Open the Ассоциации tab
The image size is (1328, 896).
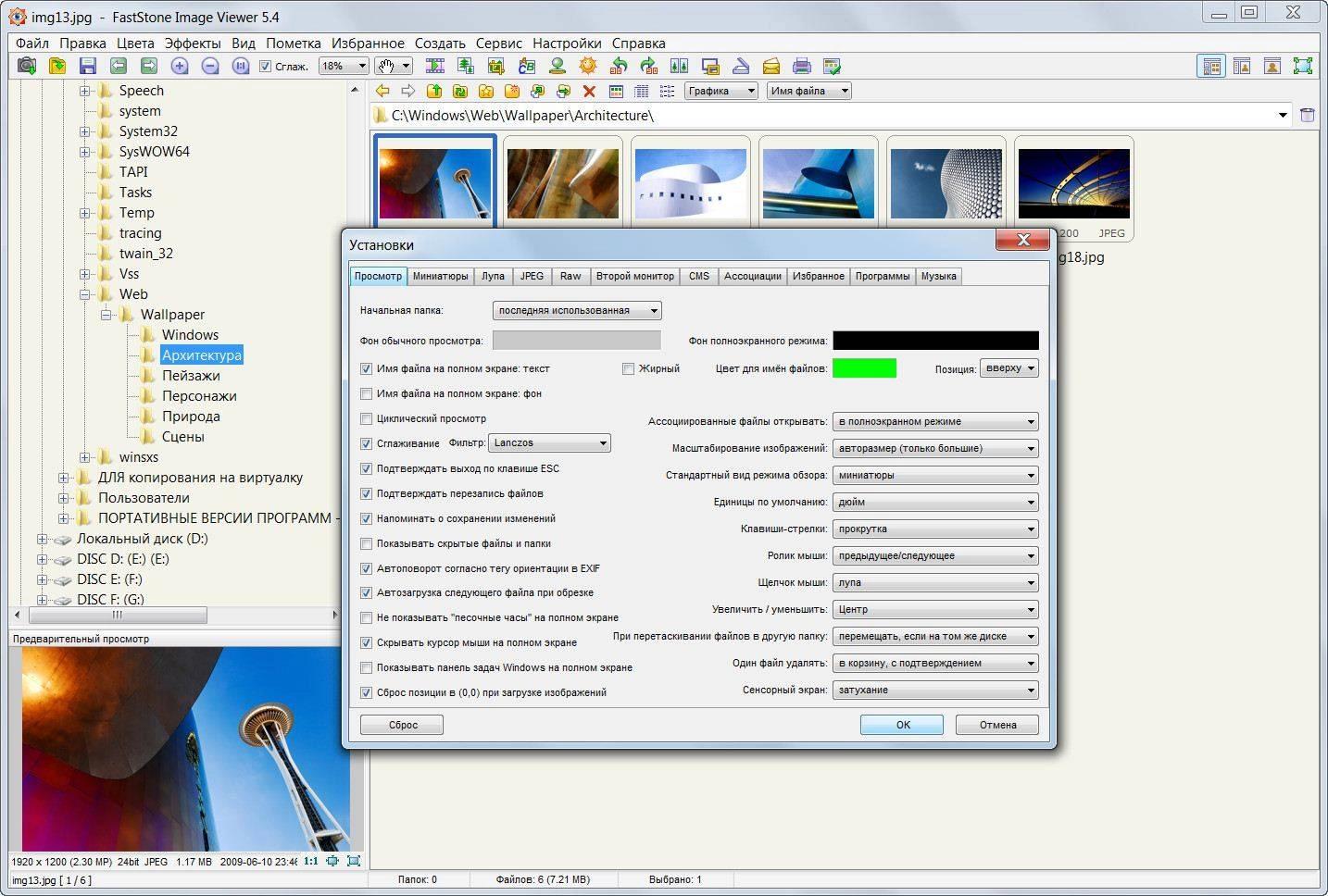[x=753, y=276]
